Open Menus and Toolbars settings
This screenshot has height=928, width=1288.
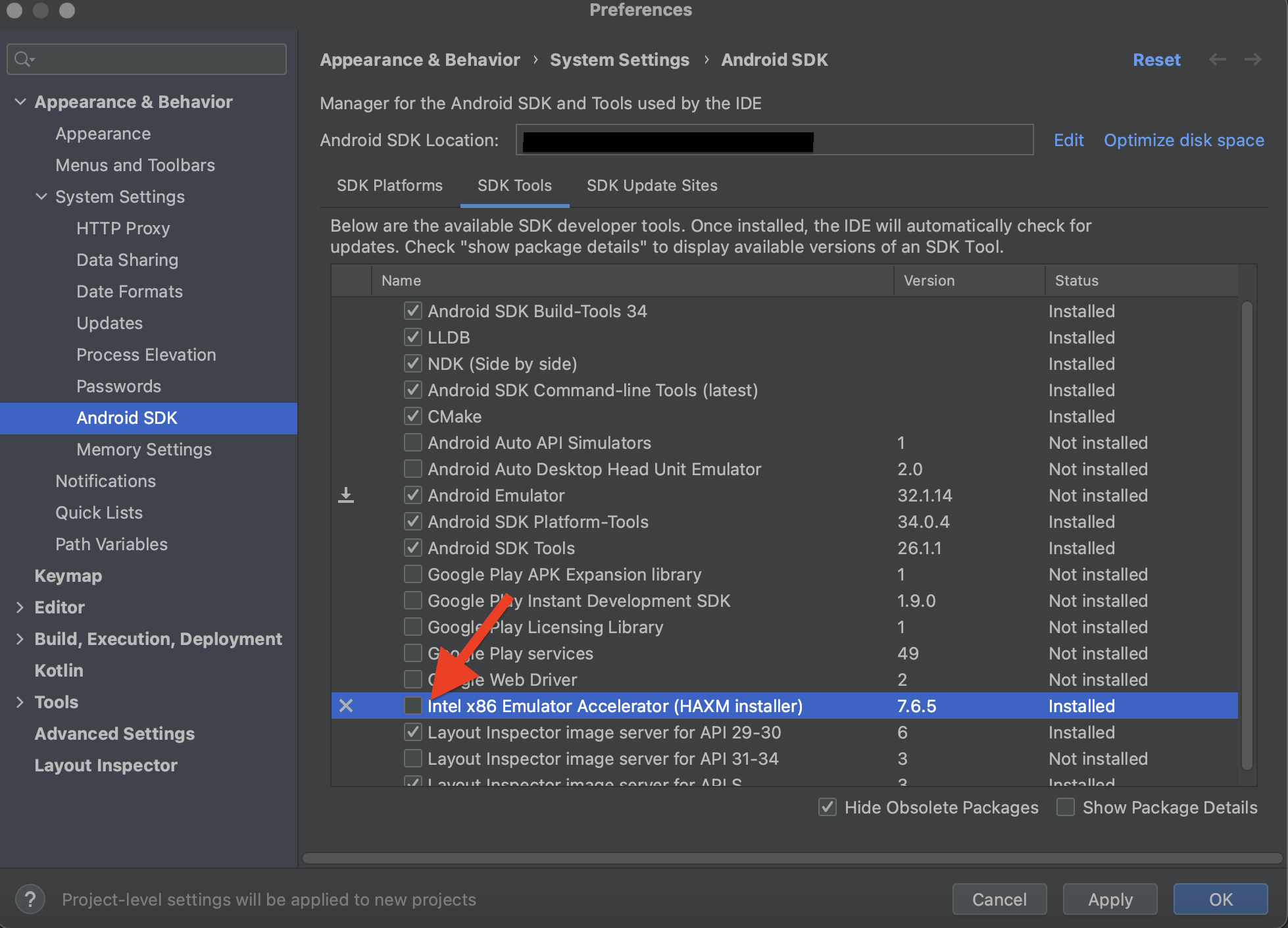[135, 165]
